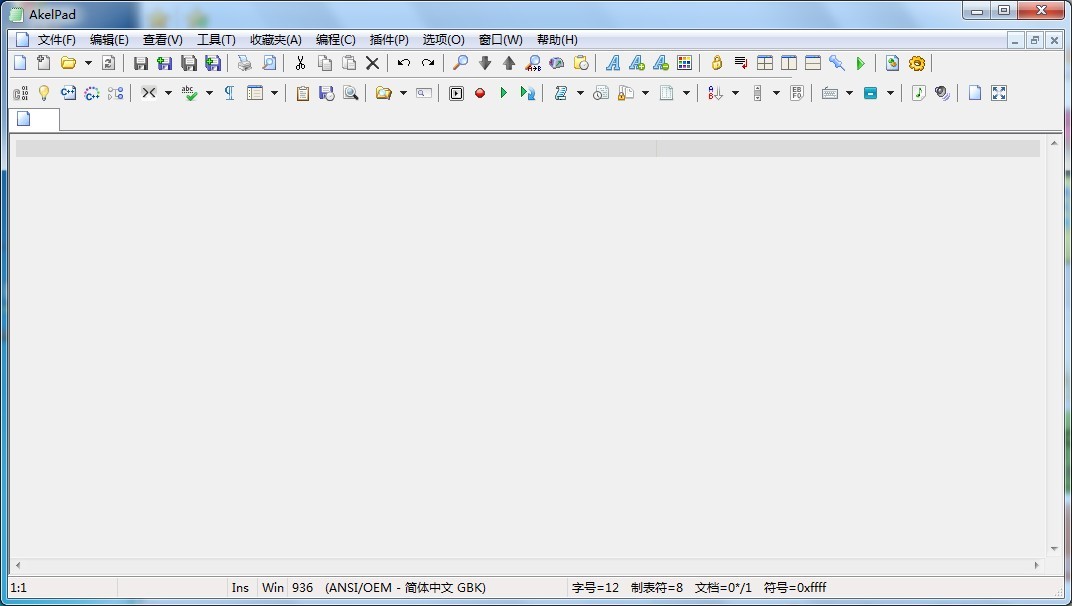Viewport: 1072px width, 606px height.
Task: Toggle the Ins insert mode indicator
Action: (x=240, y=587)
